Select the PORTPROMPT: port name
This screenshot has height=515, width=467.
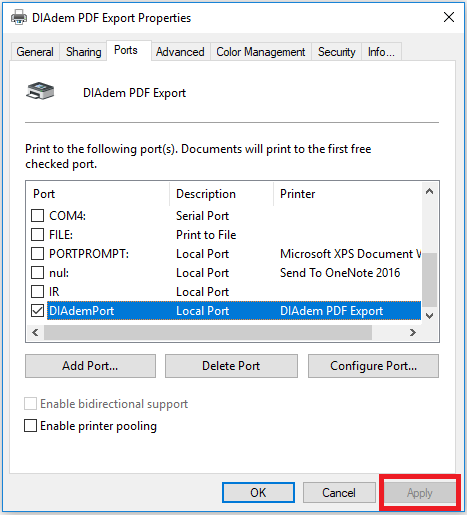[89, 254]
